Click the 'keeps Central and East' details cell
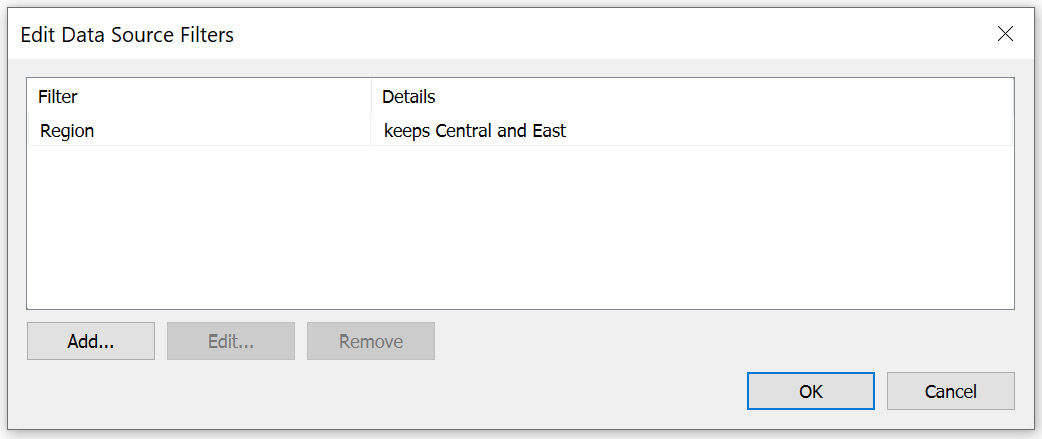1042x439 pixels. point(691,130)
